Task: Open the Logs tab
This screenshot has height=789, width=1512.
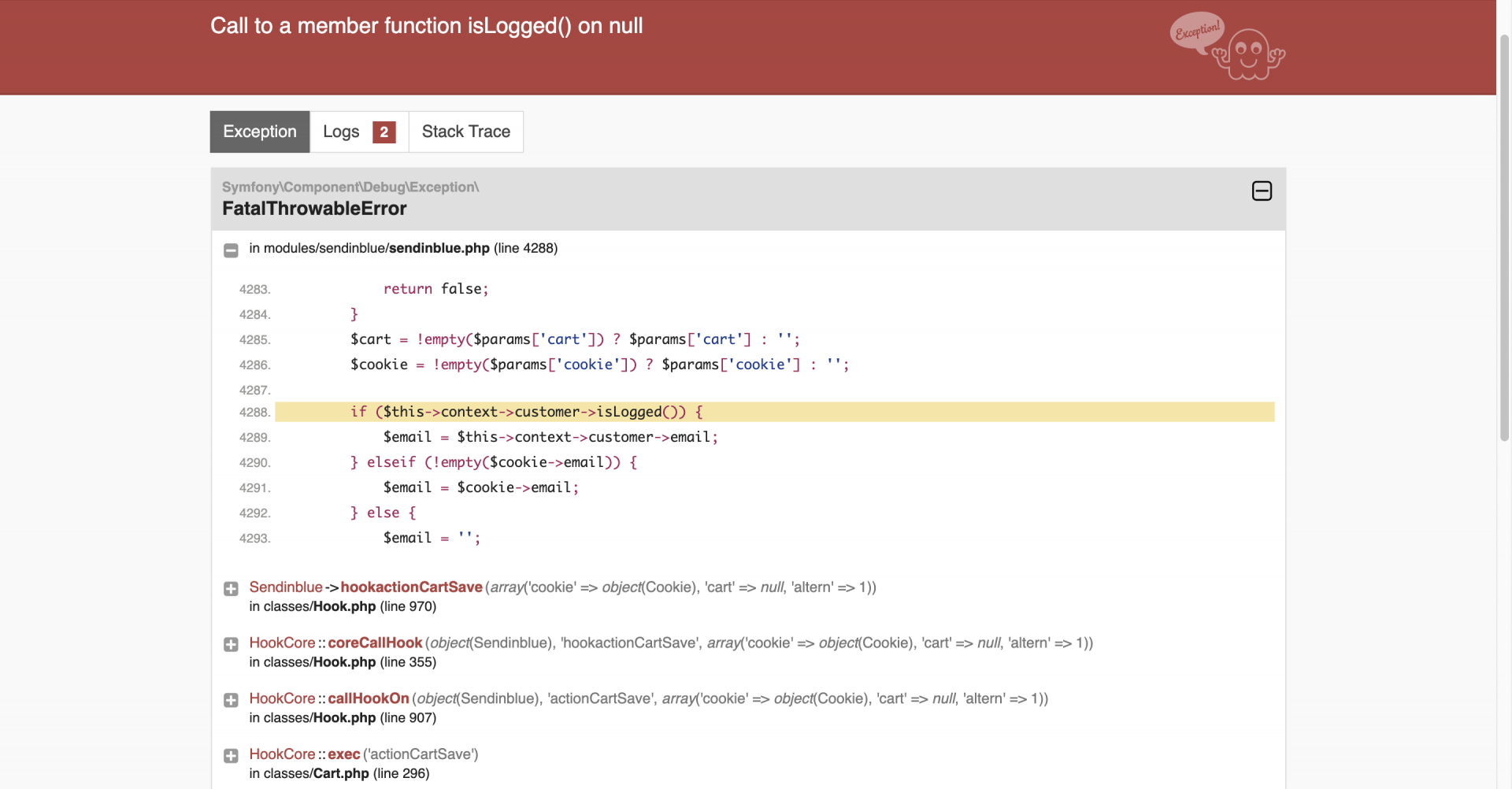Action: 359,131
